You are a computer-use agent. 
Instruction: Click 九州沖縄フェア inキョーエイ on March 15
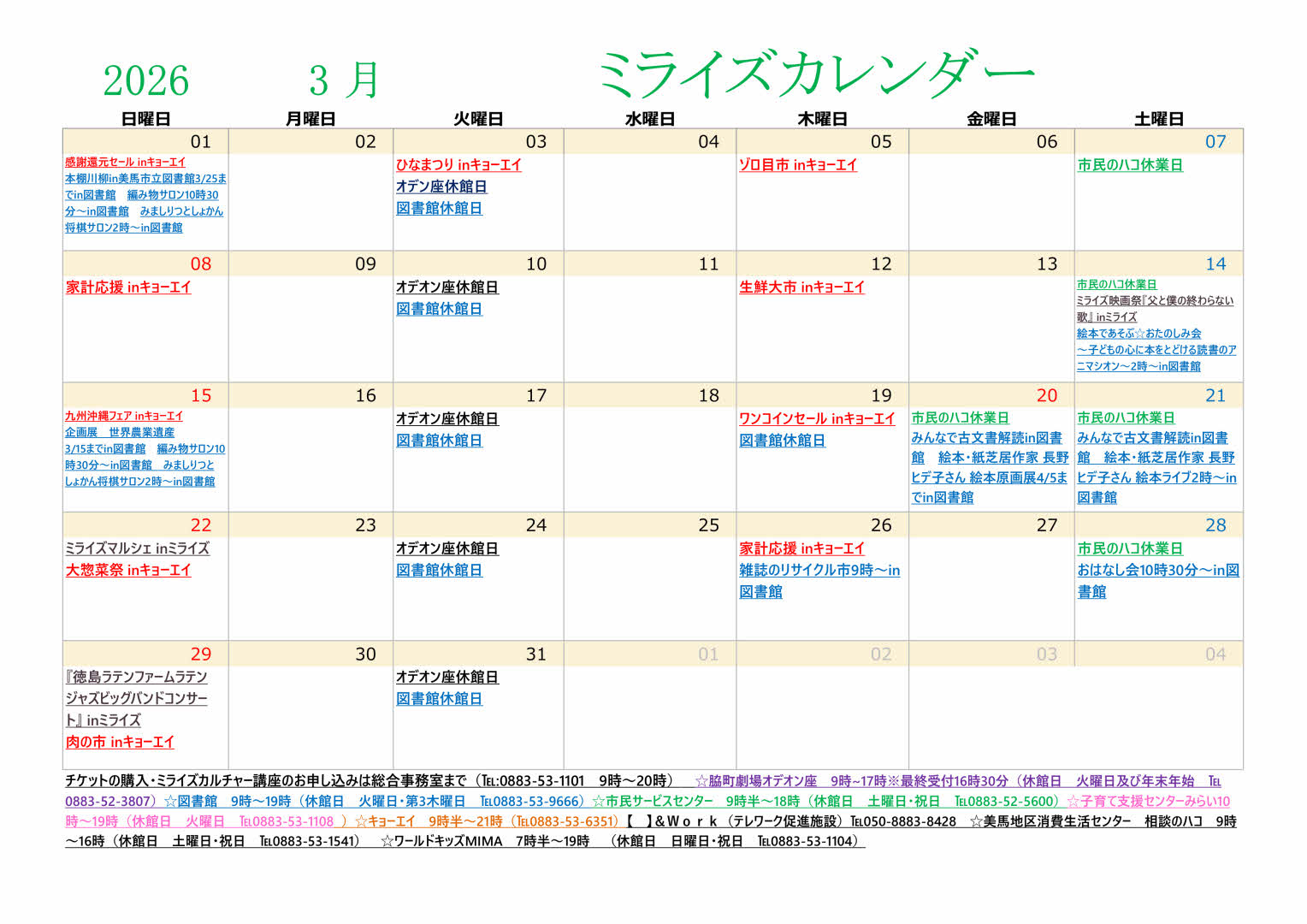124,416
